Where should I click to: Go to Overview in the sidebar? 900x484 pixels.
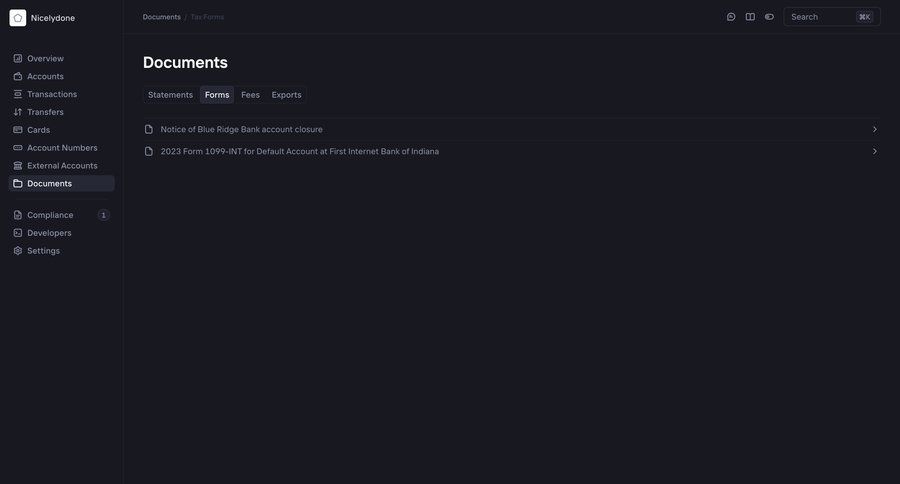pos(45,59)
